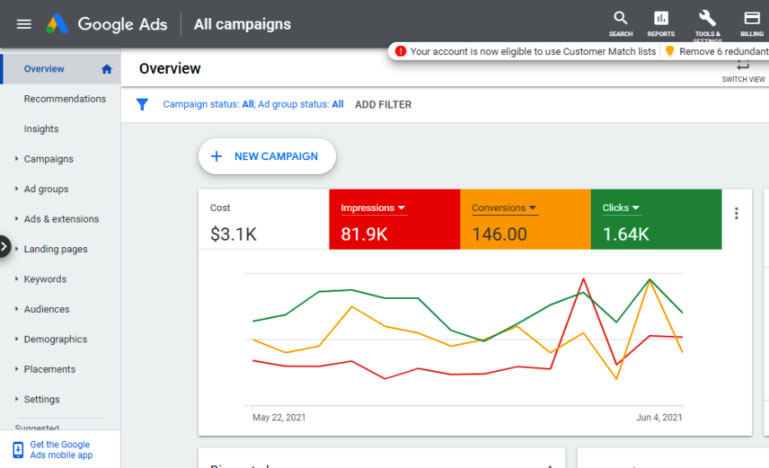Click the ADD FILTER button

[x=383, y=104]
